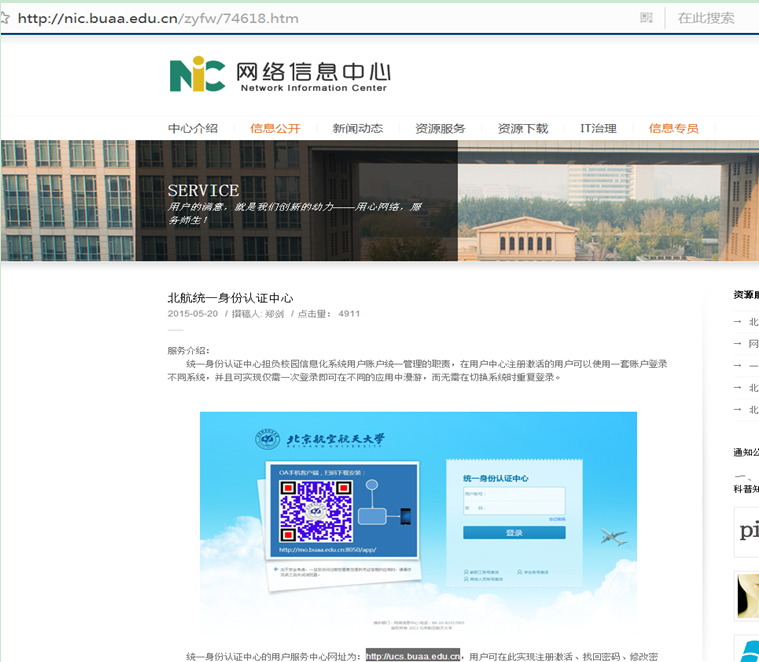Open the 中心介绍 navigation menu
759x662 pixels.
click(x=192, y=128)
